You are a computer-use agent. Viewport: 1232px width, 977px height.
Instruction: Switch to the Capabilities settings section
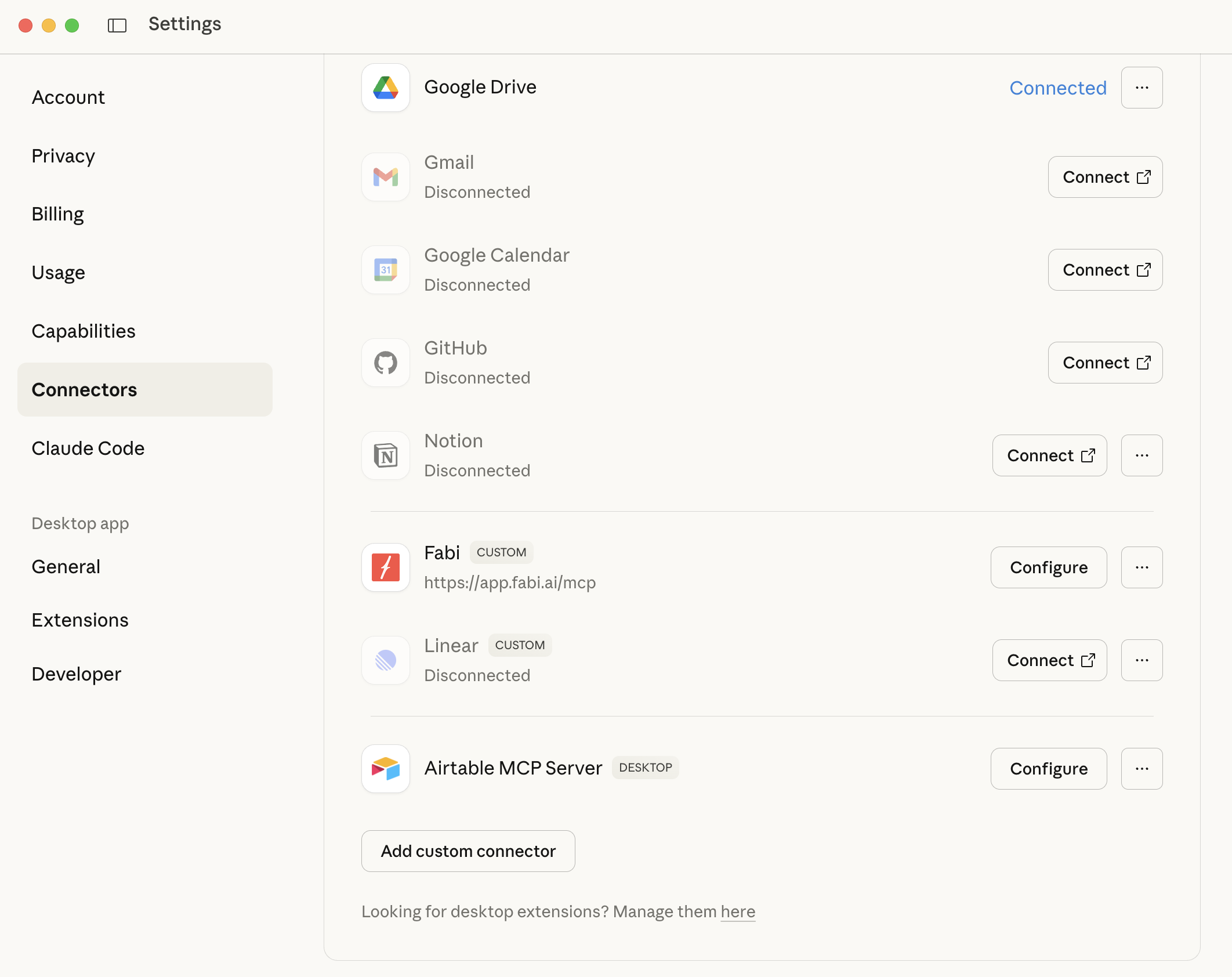tap(84, 331)
